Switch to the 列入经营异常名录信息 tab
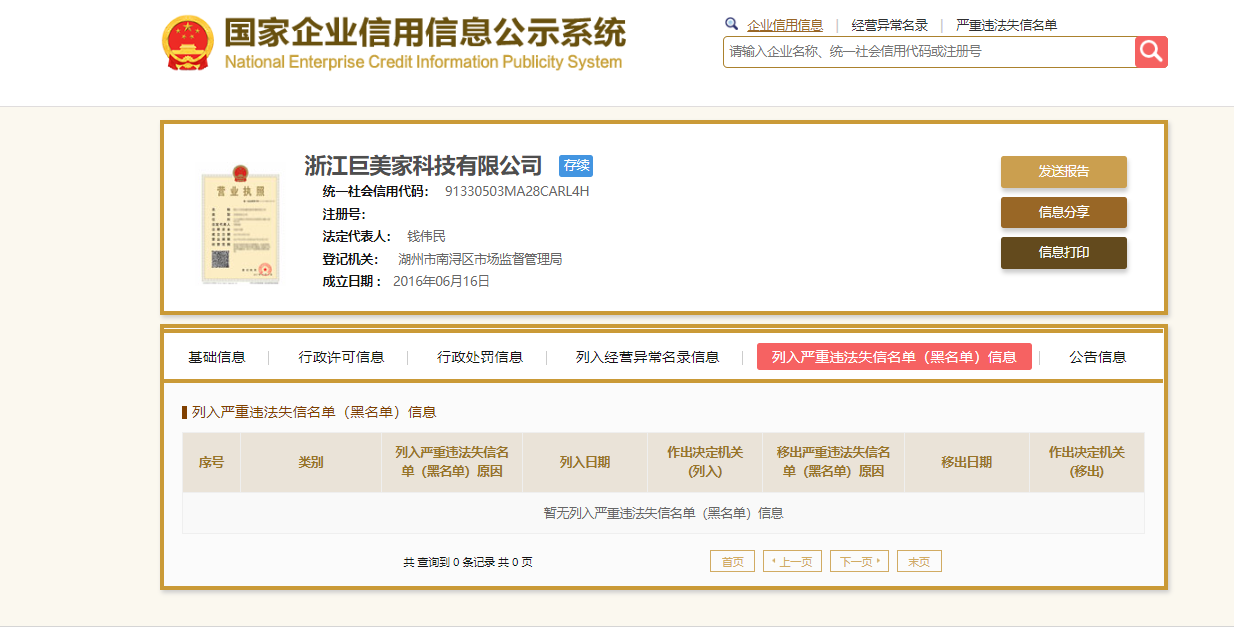Viewport: 1234px width, 639px height. pyautogui.click(x=647, y=357)
